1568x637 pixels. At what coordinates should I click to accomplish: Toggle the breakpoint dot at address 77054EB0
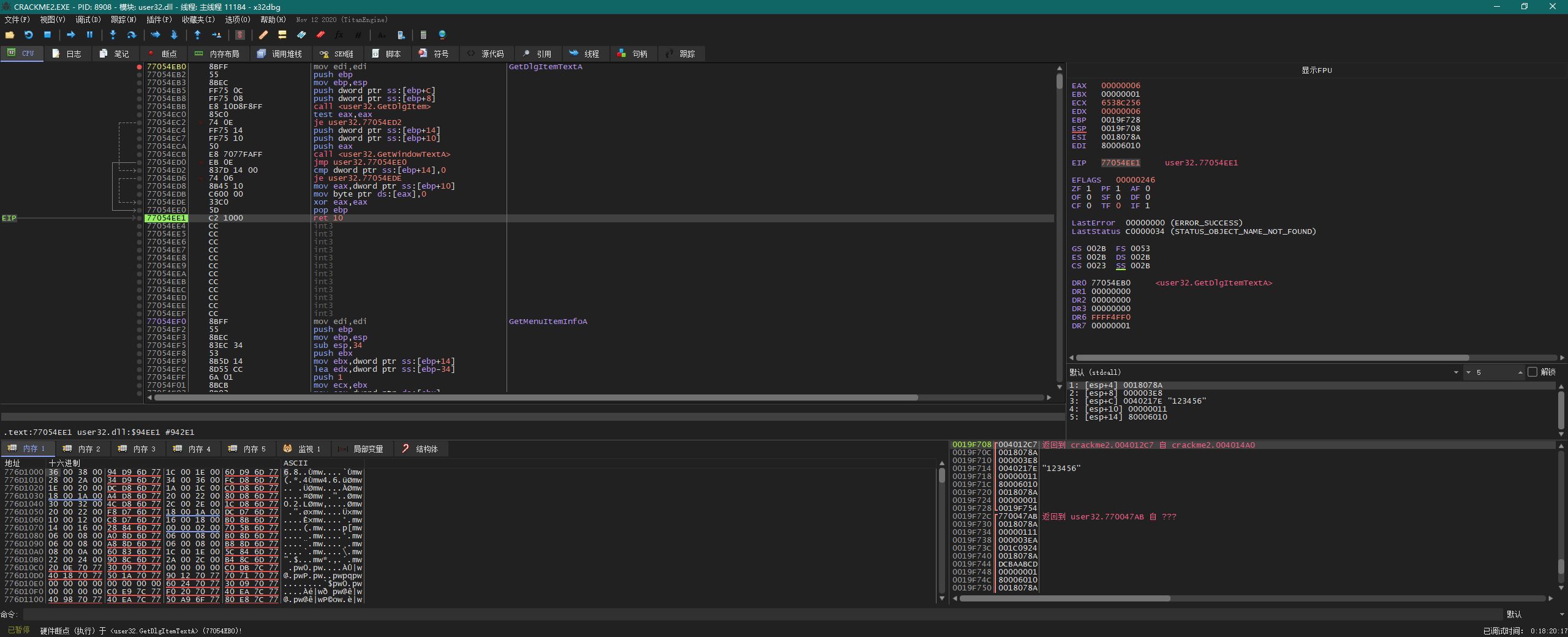click(x=140, y=67)
